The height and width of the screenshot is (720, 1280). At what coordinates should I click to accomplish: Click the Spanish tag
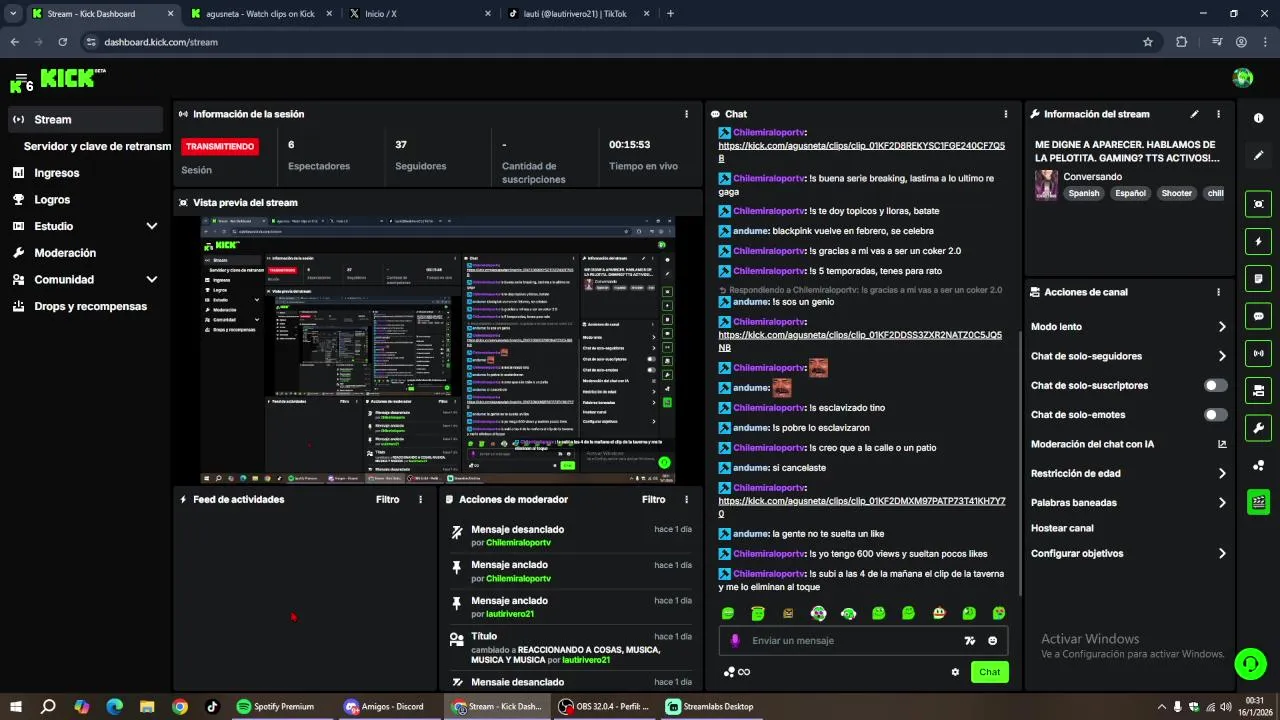coord(1083,193)
